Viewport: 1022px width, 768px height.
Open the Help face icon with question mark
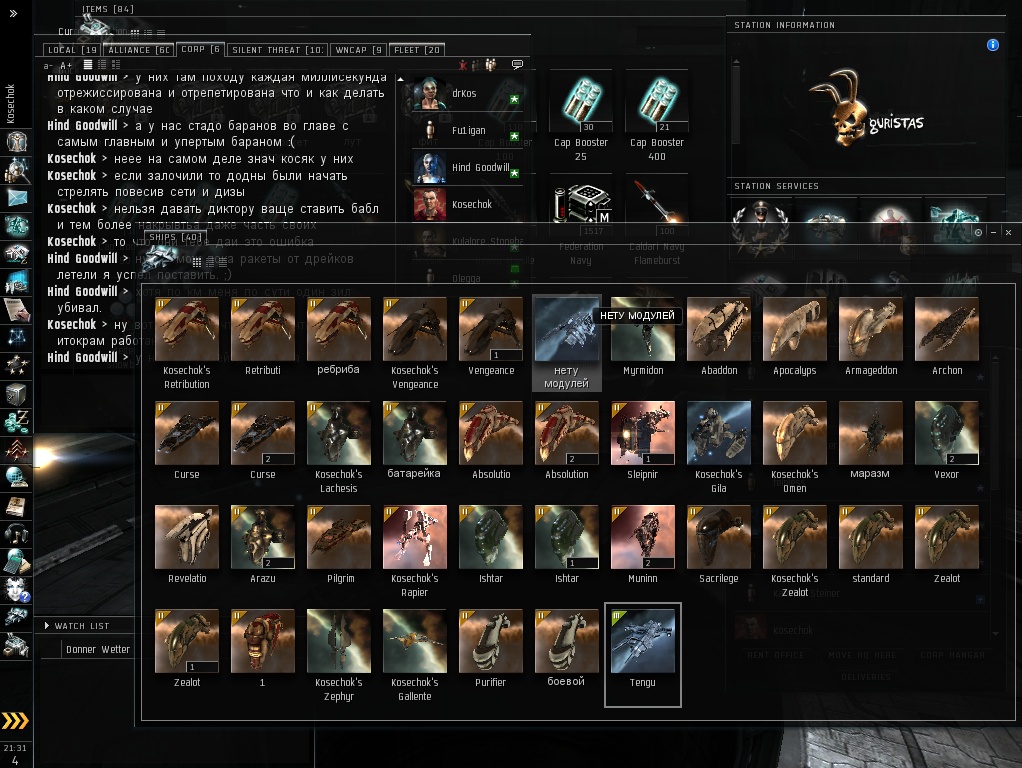pos(16,590)
